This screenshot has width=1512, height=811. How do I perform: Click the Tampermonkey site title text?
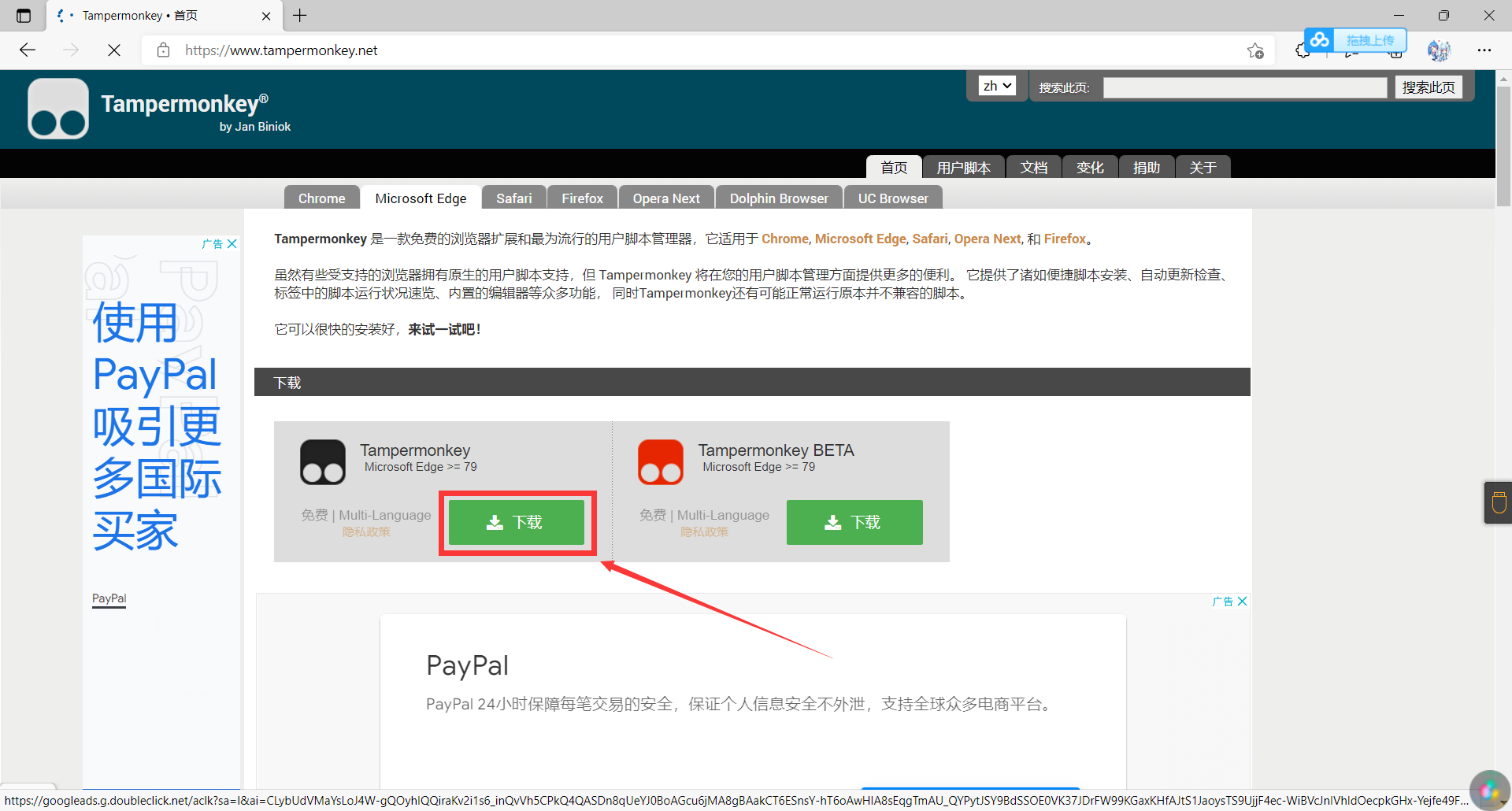pos(185,104)
